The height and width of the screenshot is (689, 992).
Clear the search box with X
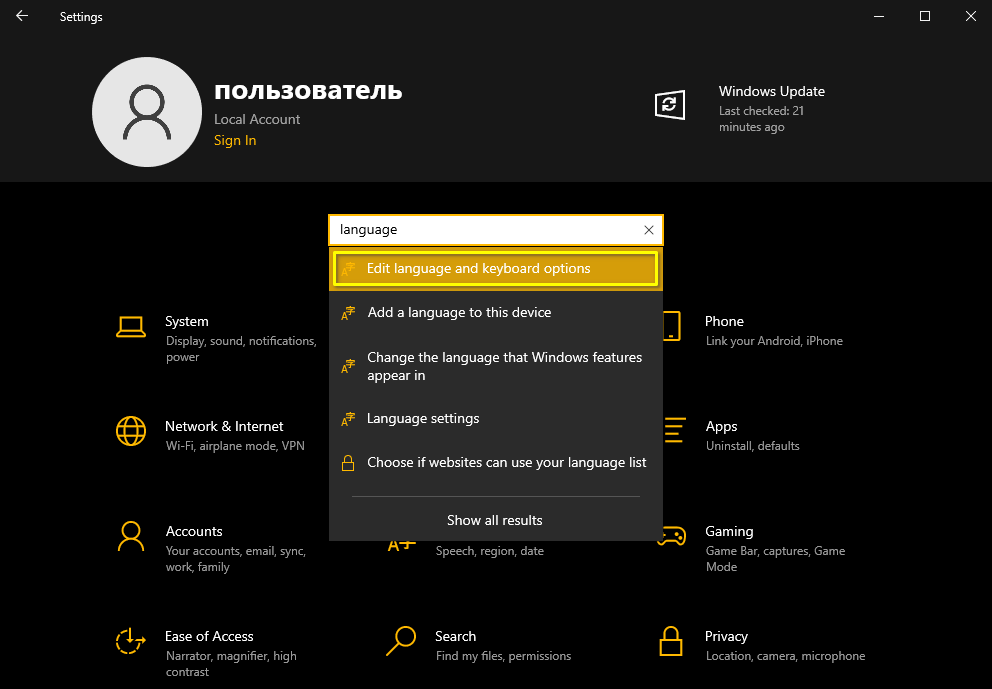click(x=648, y=230)
